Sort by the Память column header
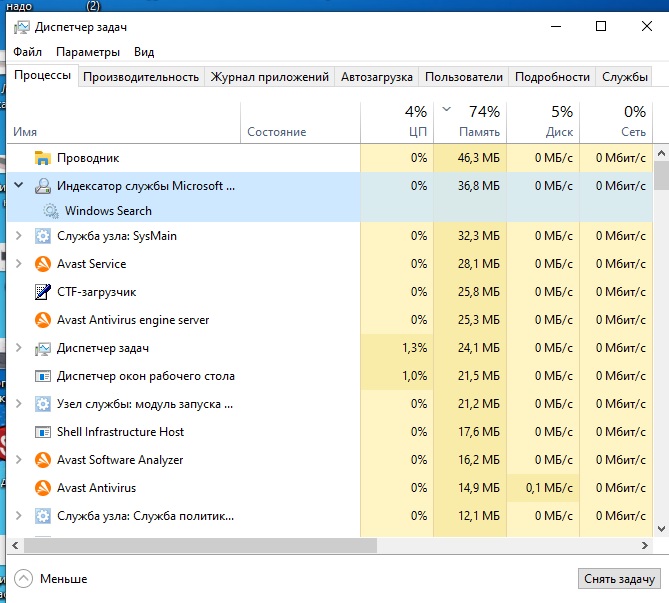This screenshot has height=603, width=669. point(470,123)
